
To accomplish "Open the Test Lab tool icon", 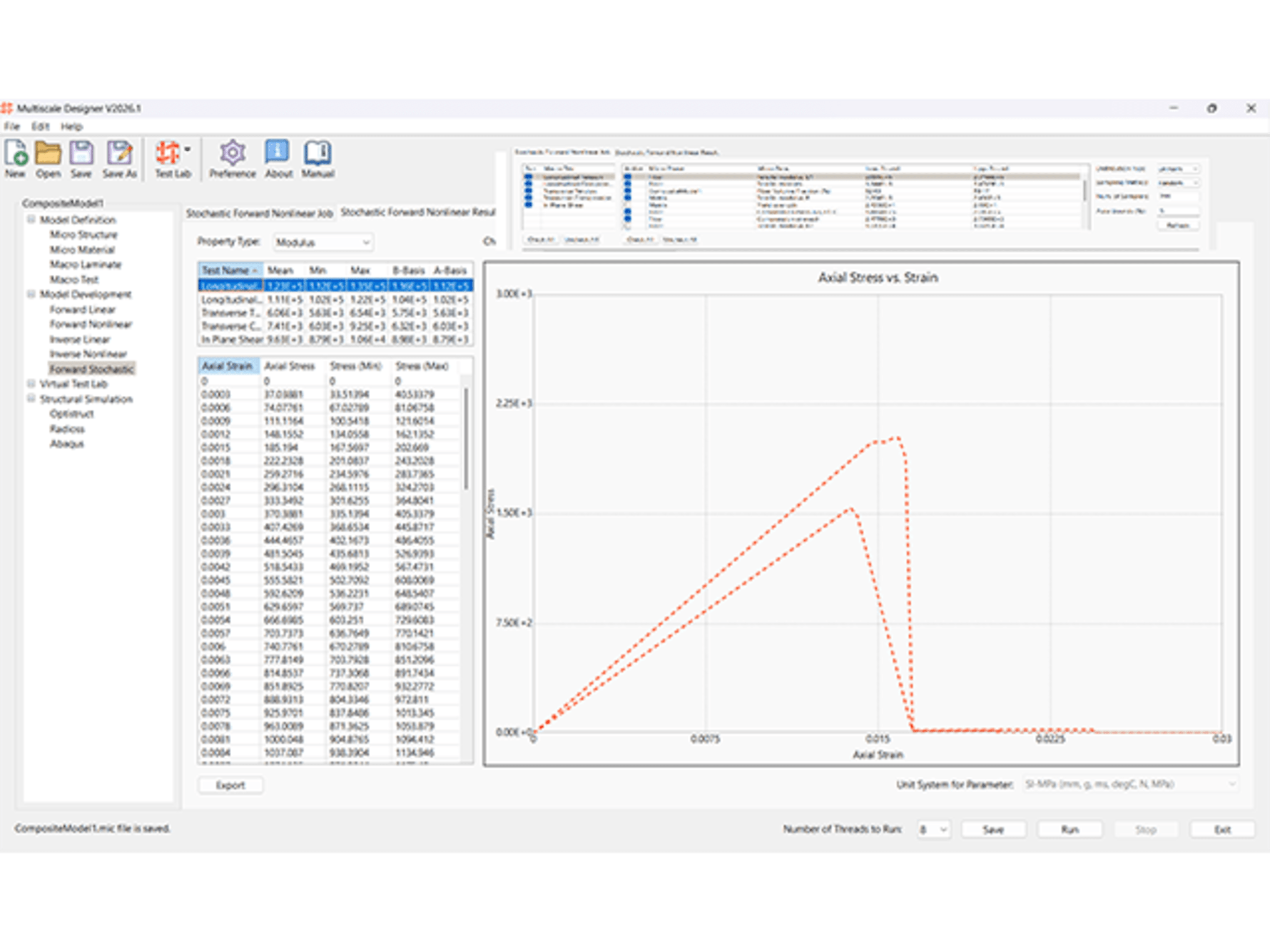I will [x=168, y=153].
